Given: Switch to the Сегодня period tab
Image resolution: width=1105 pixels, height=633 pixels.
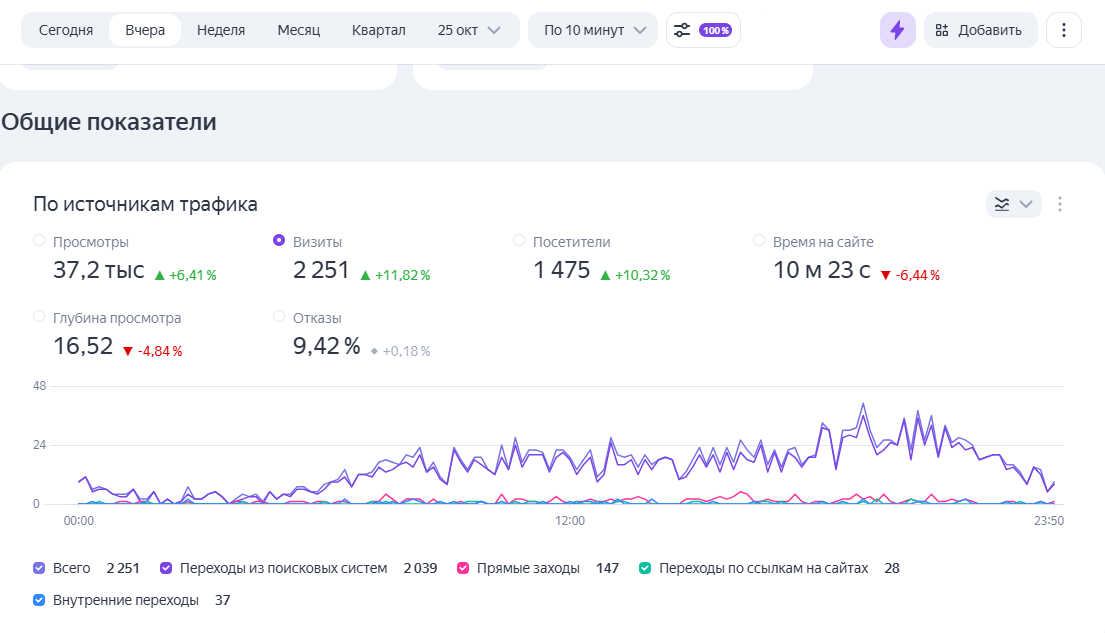Looking at the screenshot, I should point(66,30).
